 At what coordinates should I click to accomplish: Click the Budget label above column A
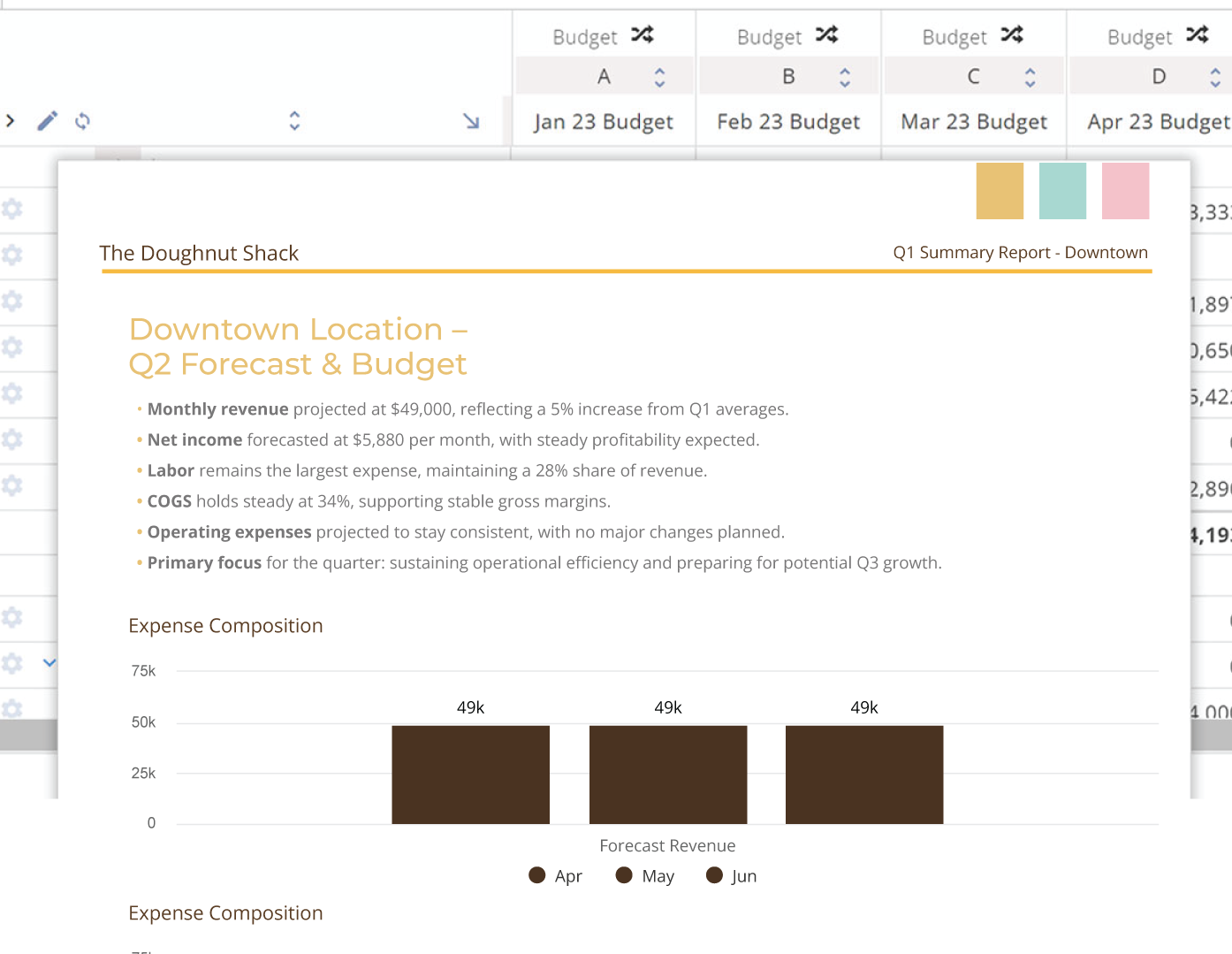[x=585, y=37]
